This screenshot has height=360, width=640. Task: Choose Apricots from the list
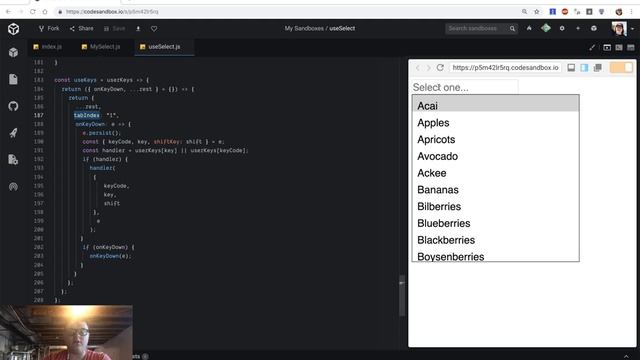[x=496, y=140]
